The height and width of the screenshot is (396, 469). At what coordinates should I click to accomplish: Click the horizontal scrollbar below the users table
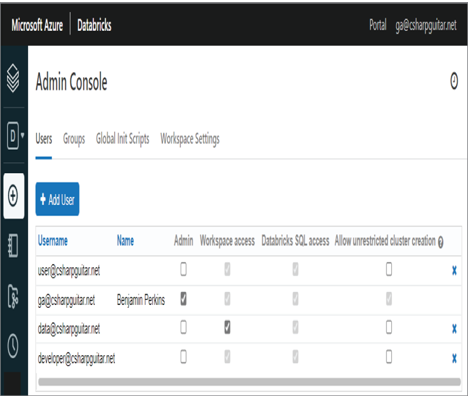coord(249,382)
